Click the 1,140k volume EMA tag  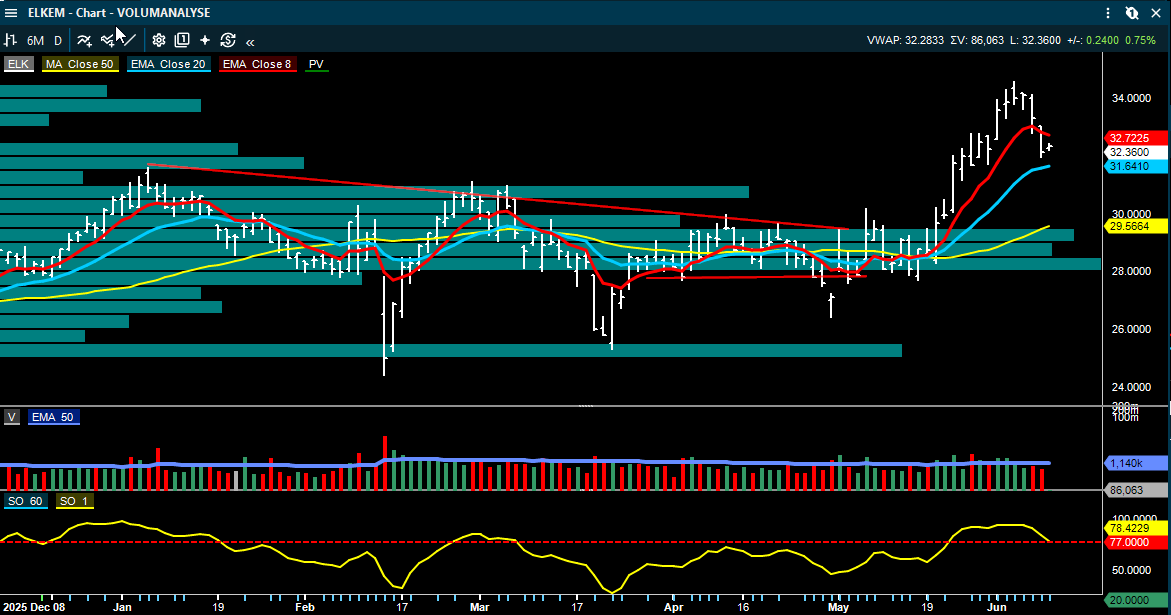click(x=1134, y=463)
